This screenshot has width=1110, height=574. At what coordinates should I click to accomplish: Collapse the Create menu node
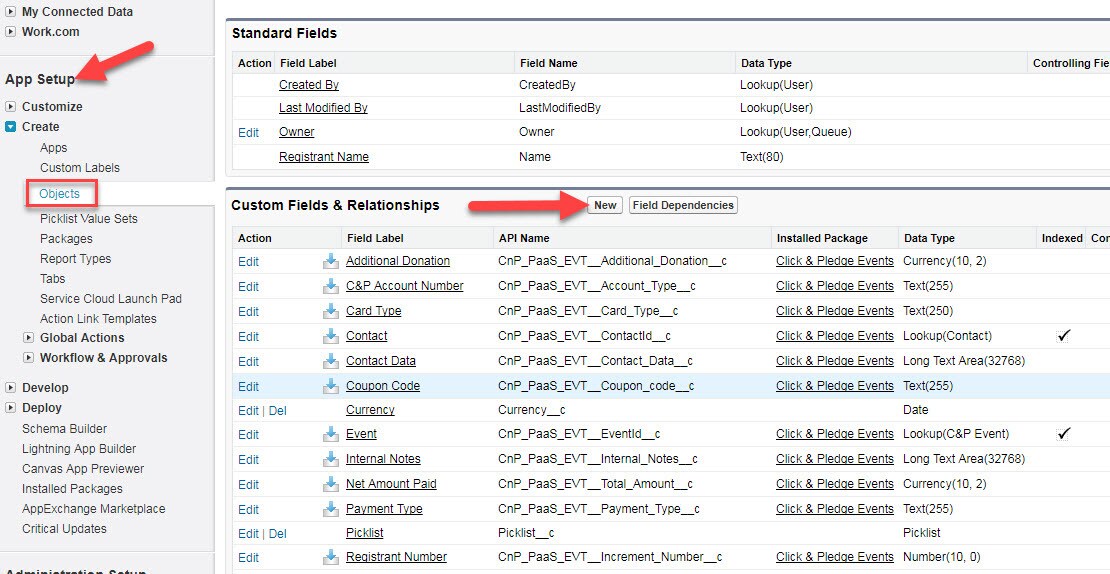(11, 127)
